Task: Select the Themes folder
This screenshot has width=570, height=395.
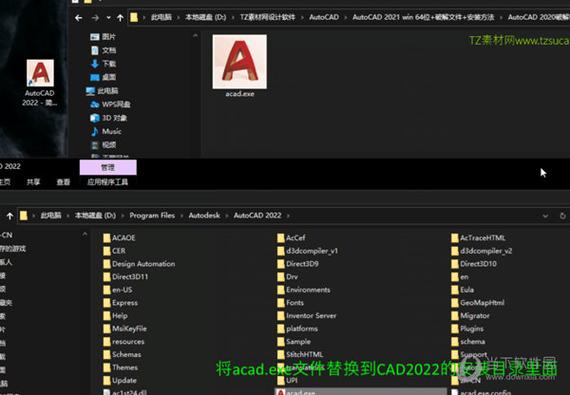Action: click(x=121, y=367)
